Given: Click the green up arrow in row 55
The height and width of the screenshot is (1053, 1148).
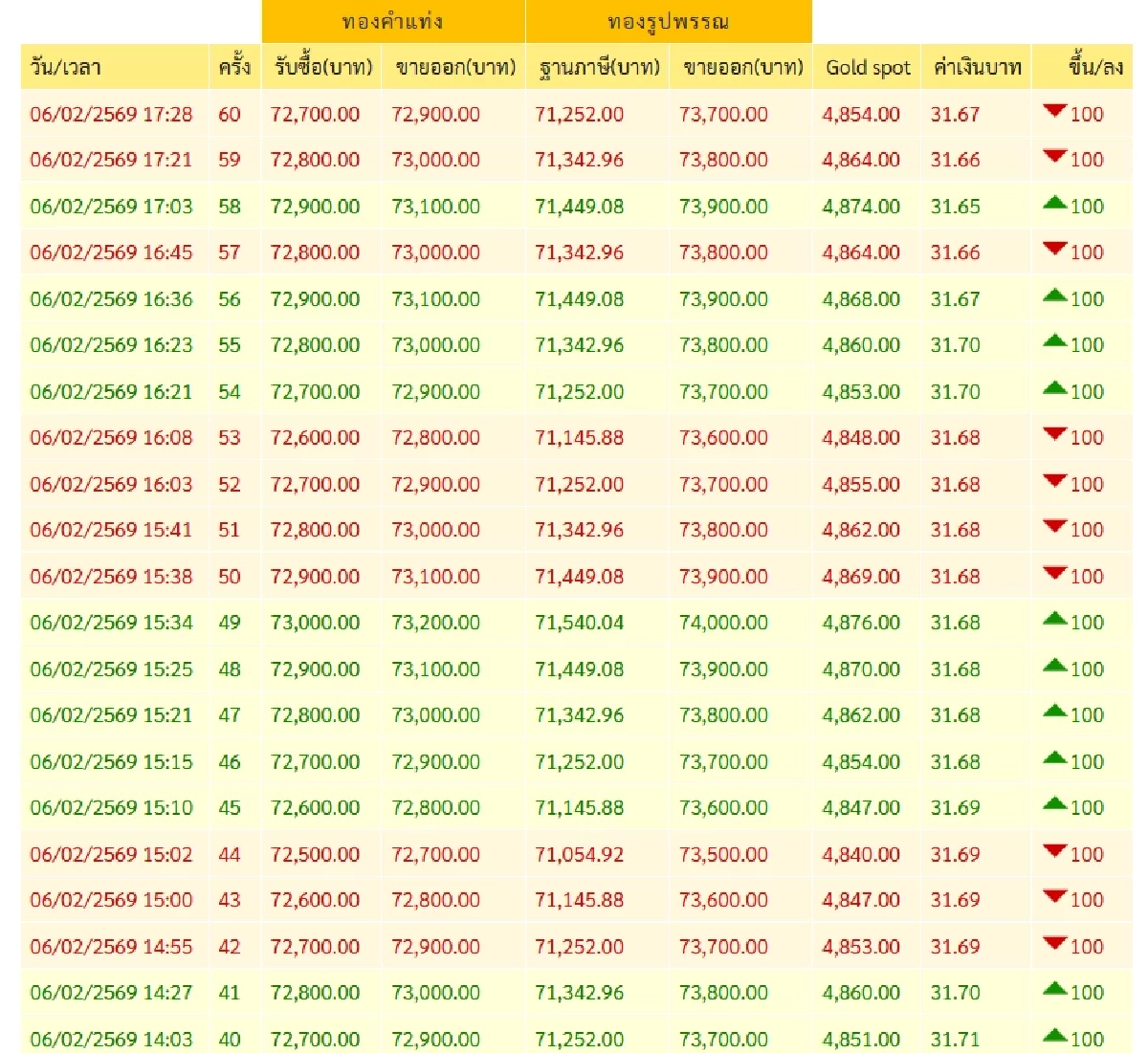Looking at the screenshot, I should (x=1054, y=342).
